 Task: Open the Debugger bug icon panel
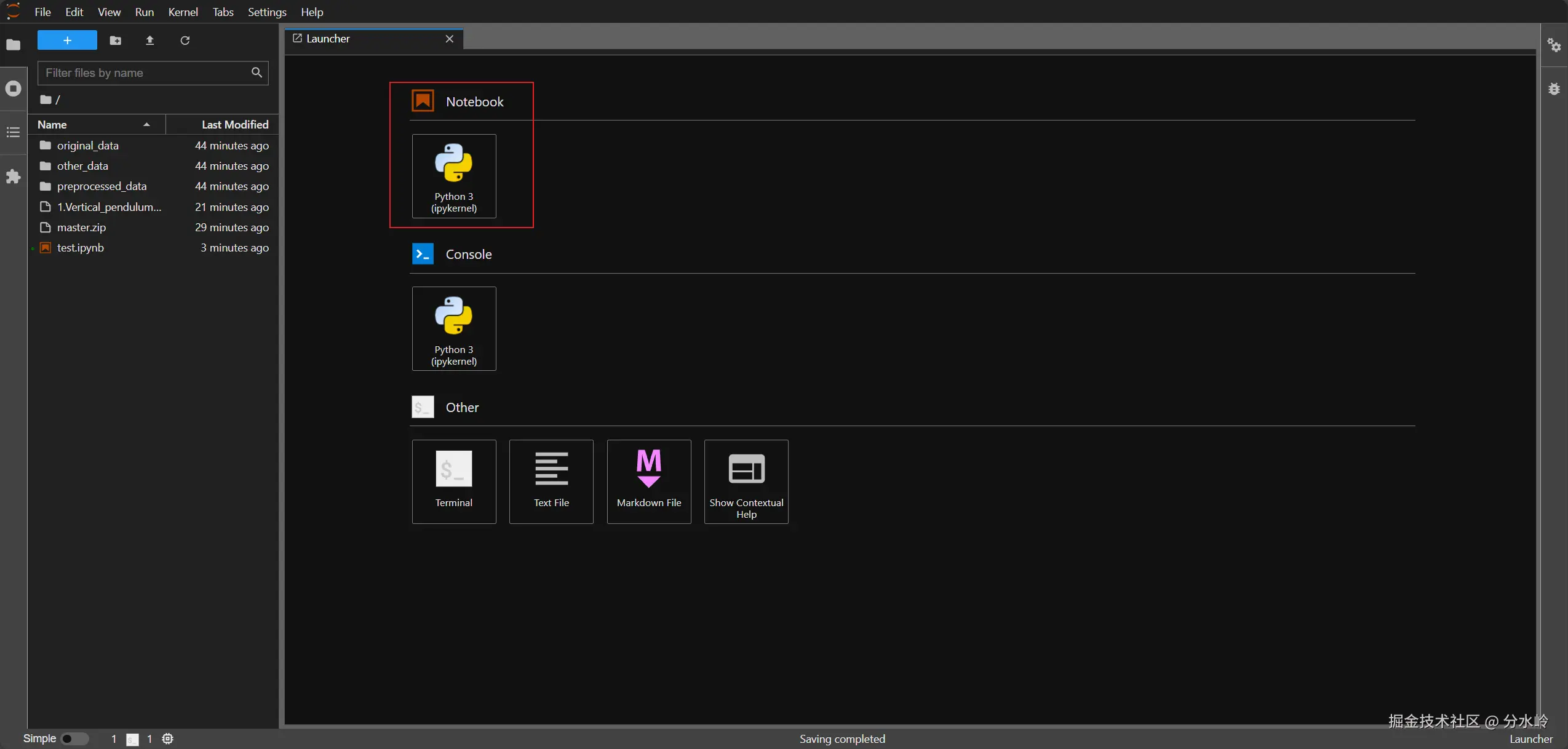[1554, 89]
